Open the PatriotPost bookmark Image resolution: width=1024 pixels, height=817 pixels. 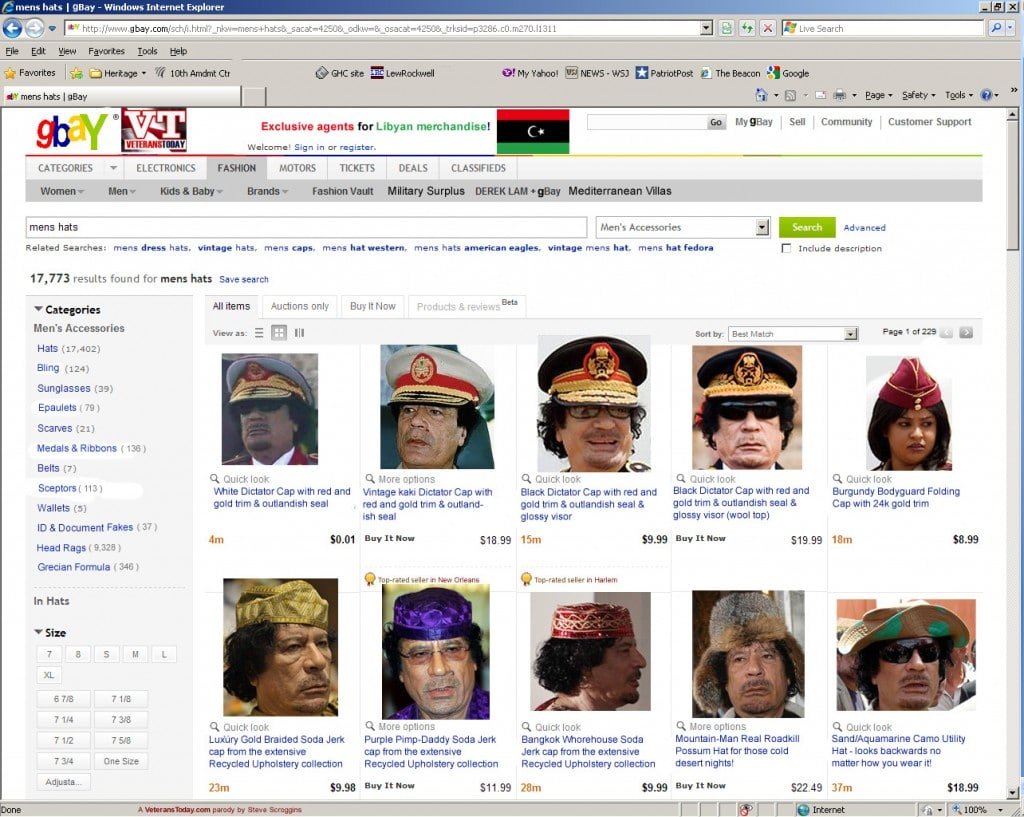click(664, 73)
